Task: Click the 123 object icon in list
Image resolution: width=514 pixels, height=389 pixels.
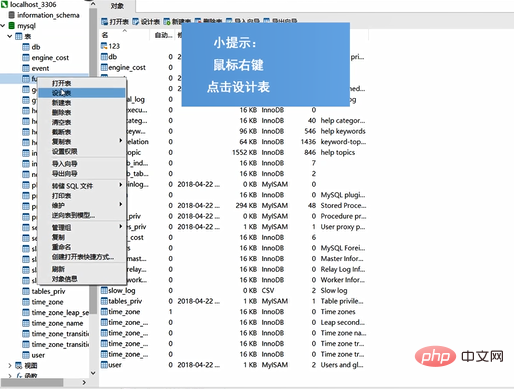Action: tap(104, 46)
